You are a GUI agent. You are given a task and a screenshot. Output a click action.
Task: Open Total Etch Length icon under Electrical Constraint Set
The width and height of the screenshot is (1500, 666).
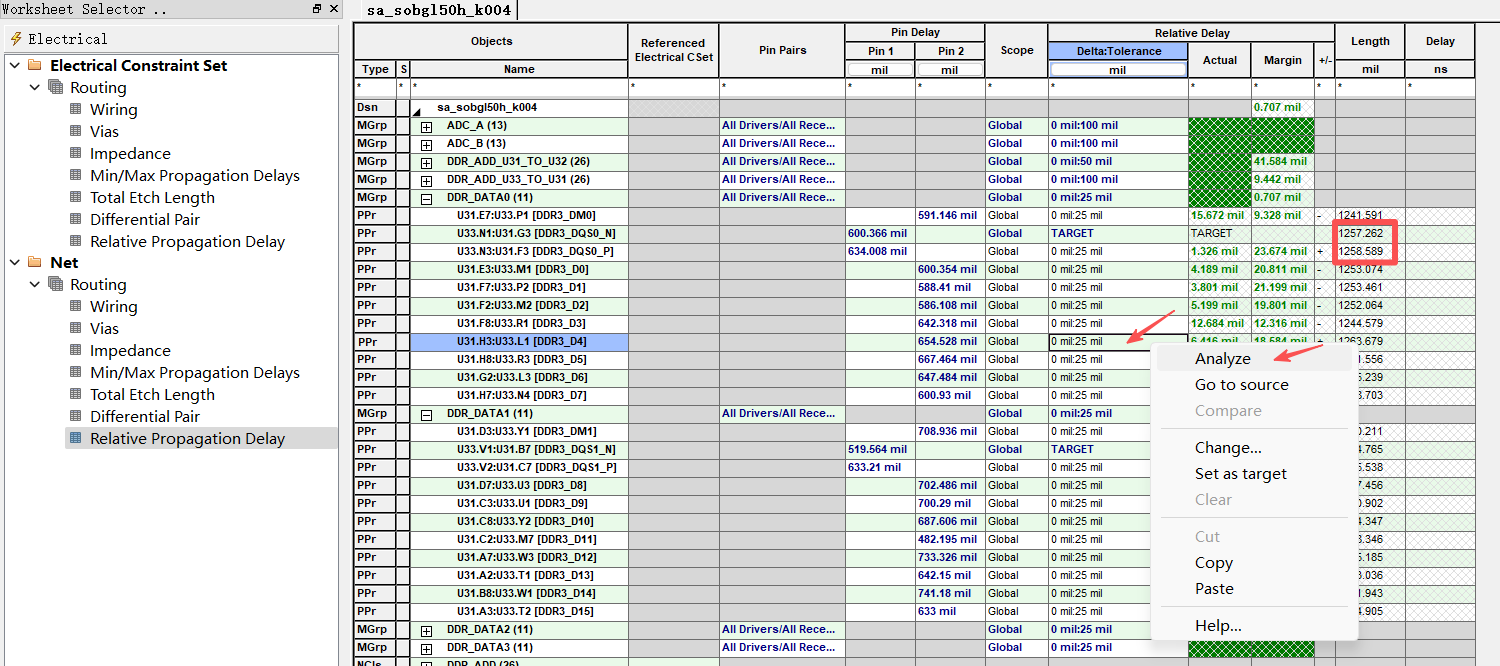click(76, 198)
